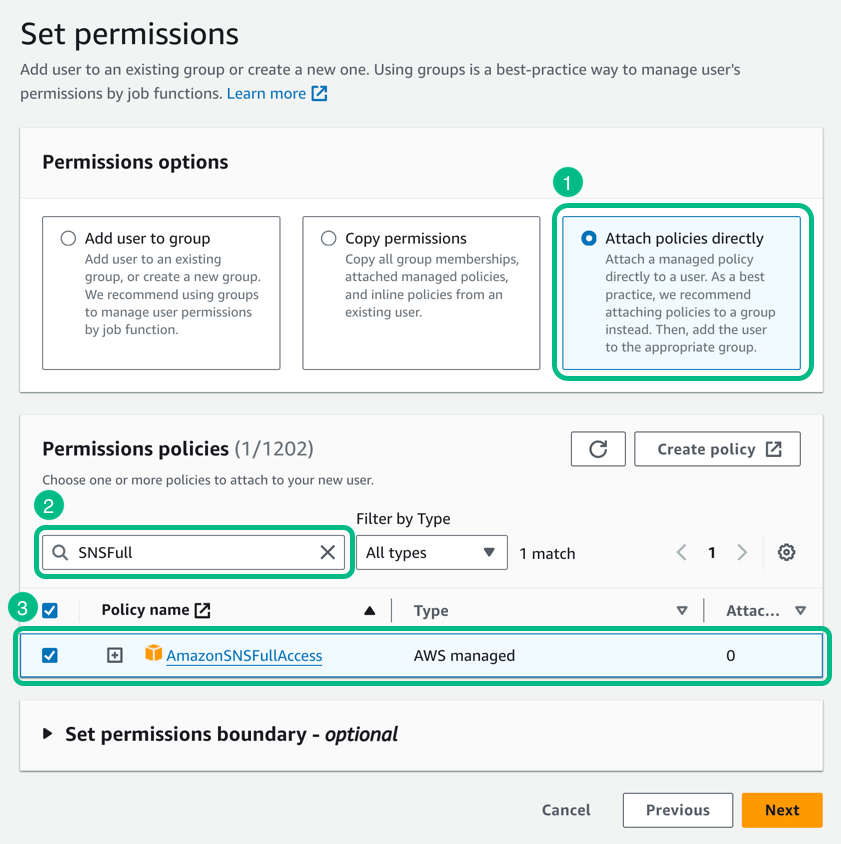The width and height of the screenshot is (841, 844).
Task: Clear the SNSFull search with the X icon
Action: click(x=328, y=552)
